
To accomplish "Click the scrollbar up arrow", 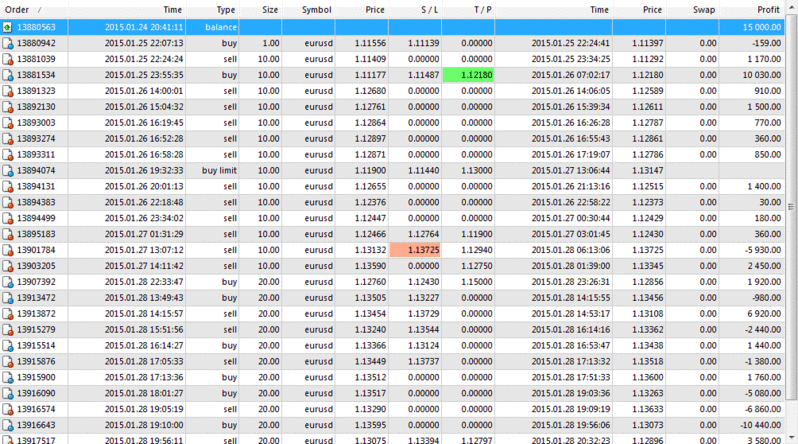I will [x=791, y=7].
